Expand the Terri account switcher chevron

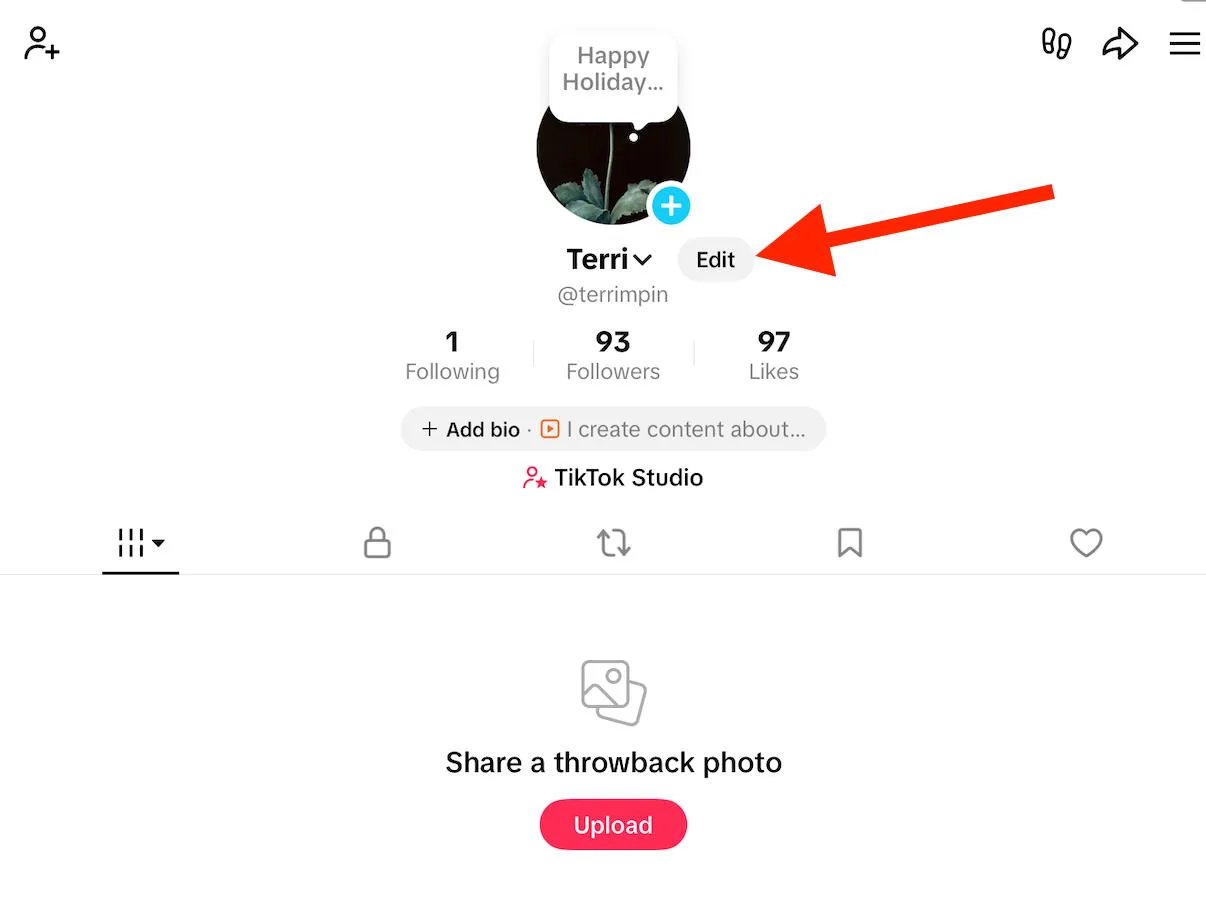coord(642,260)
